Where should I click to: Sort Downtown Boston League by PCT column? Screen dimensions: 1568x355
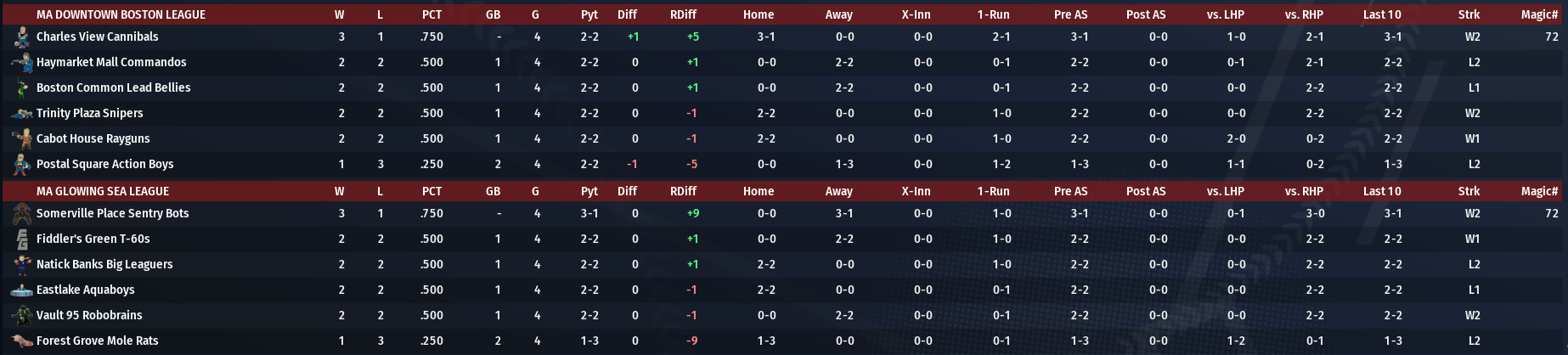[431, 14]
